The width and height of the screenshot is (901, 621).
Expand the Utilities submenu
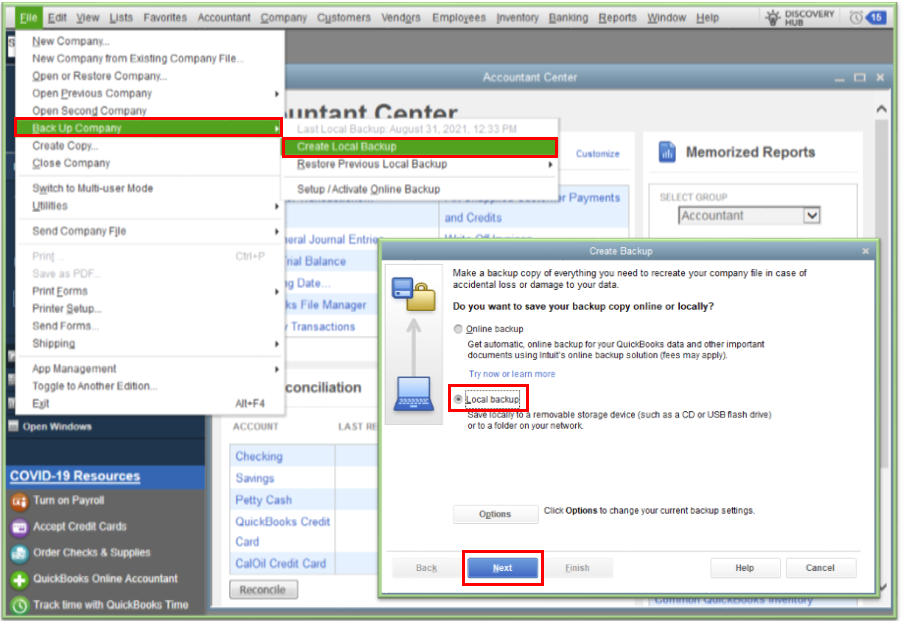(276, 206)
